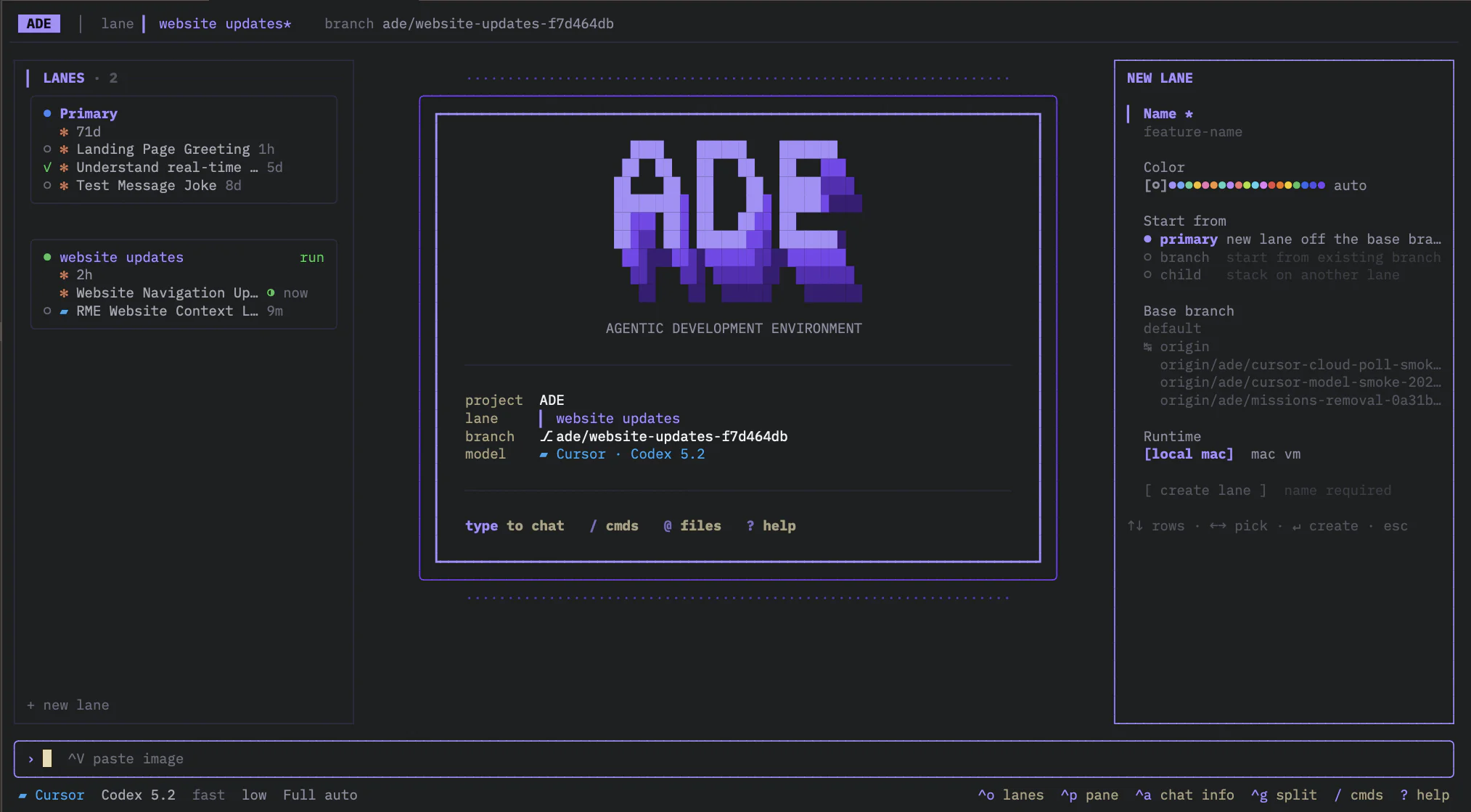Viewport: 1471px width, 812px height.
Task: Pick the teal color swatch
Action: click(x=1222, y=185)
